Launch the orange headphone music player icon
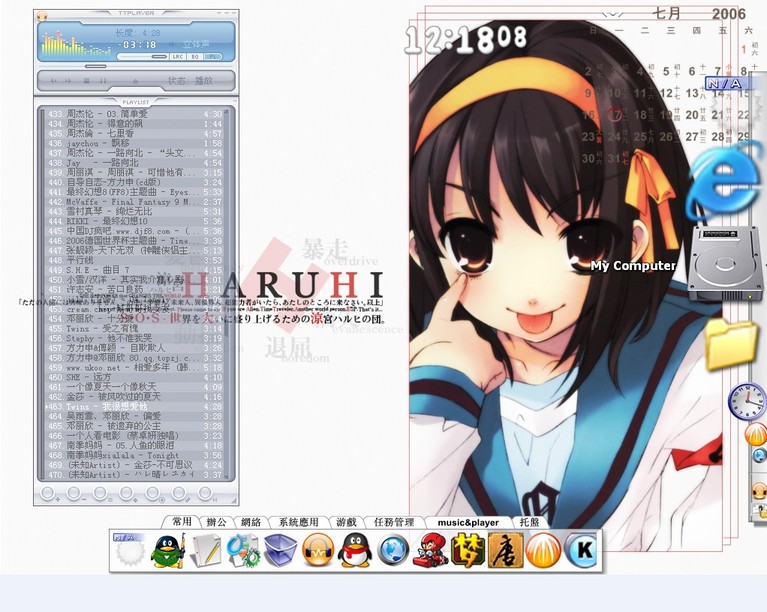Image resolution: width=767 pixels, height=612 pixels. [x=317, y=550]
